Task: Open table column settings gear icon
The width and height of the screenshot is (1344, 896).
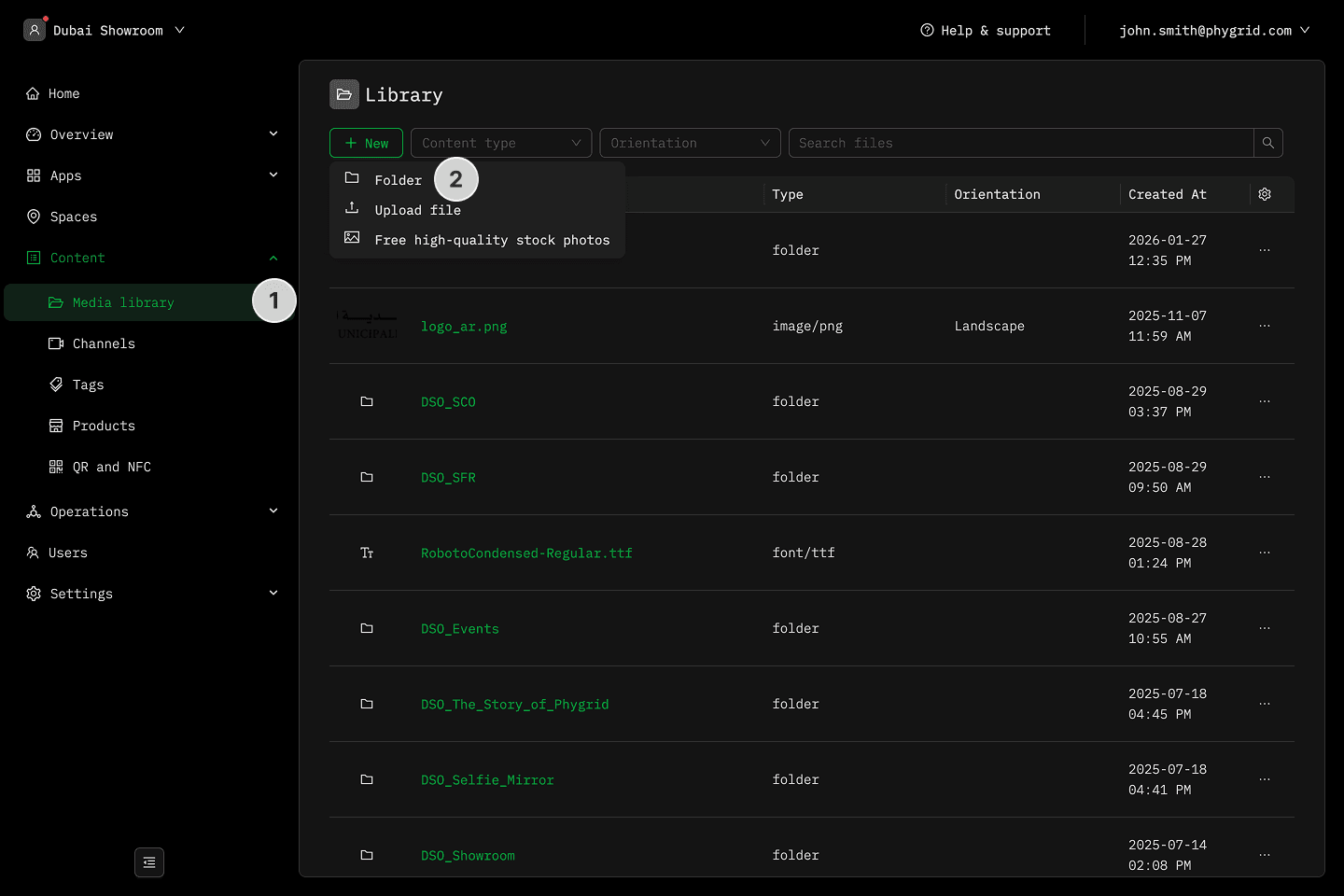Action: tap(1265, 194)
